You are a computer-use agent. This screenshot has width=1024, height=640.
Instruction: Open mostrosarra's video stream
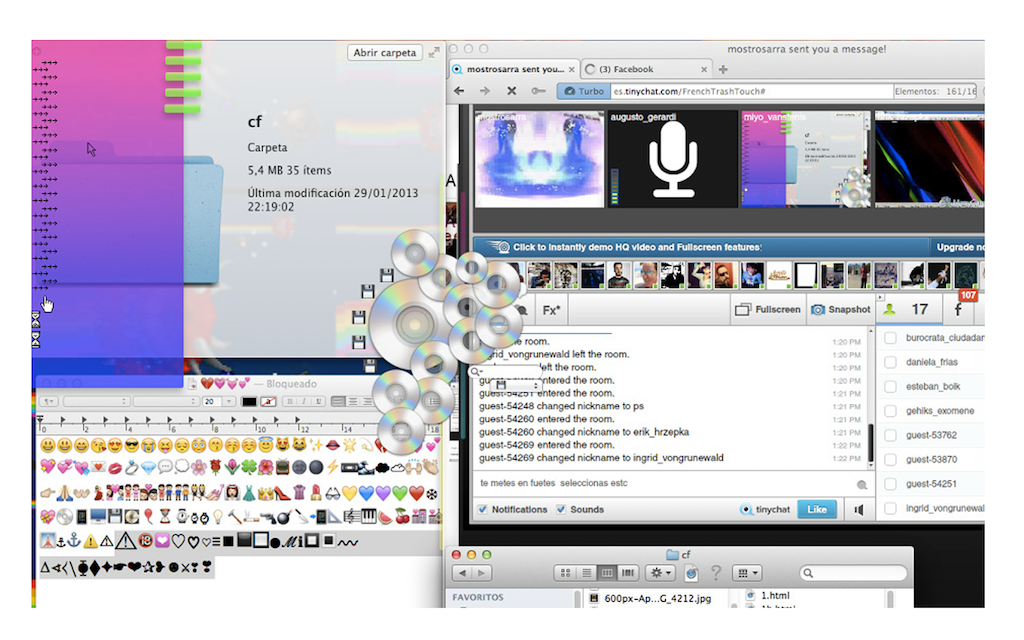539,159
